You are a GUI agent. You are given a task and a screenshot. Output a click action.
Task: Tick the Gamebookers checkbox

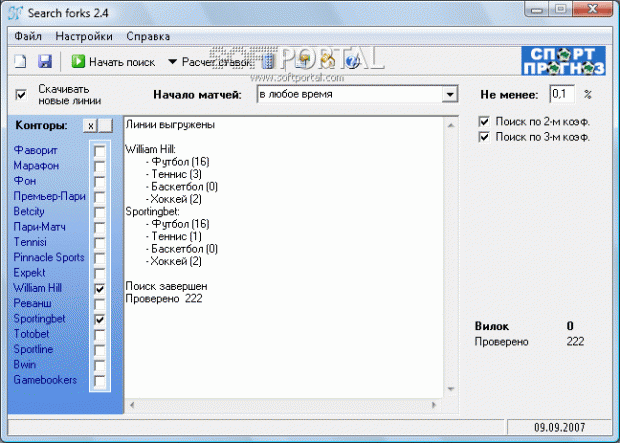point(100,381)
